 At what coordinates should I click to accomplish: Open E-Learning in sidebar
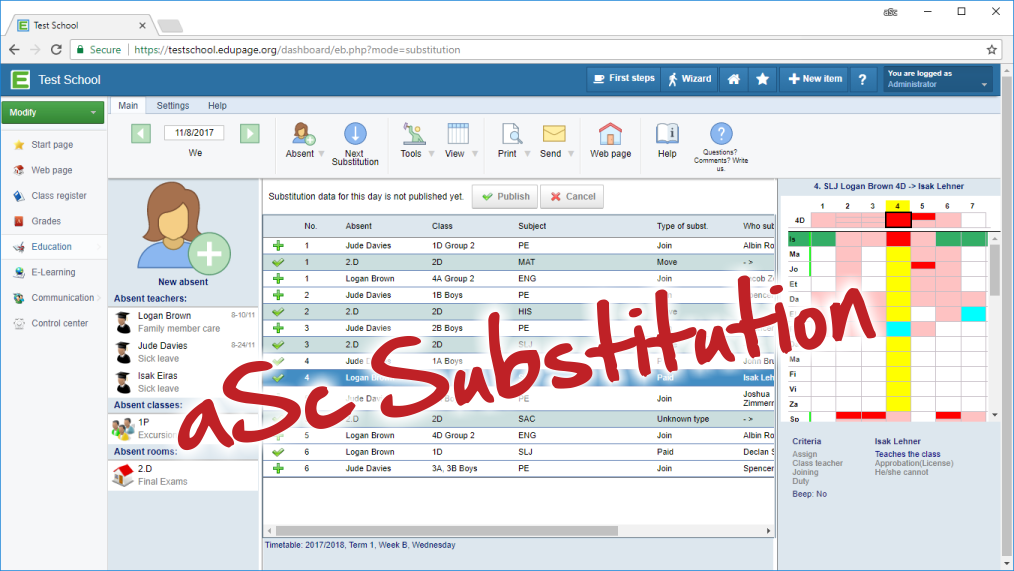pos(54,272)
